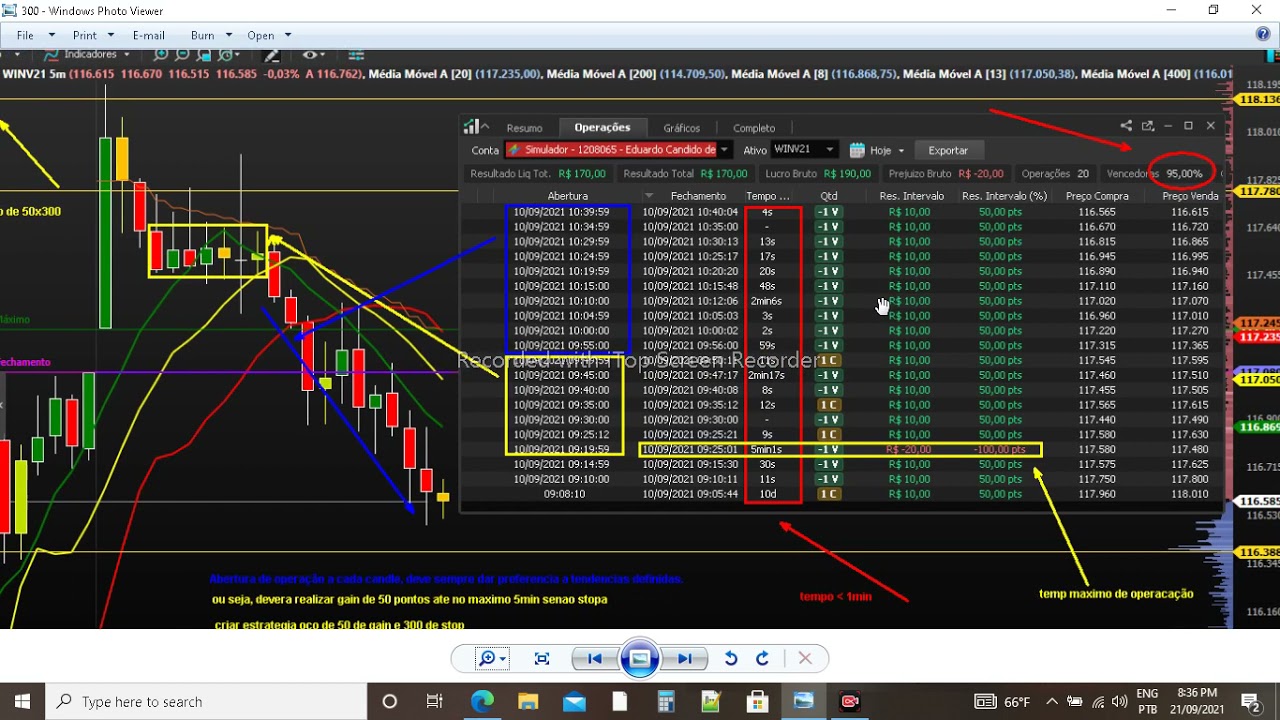
Task: Click the Actual size button
Action: pyautogui.click(x=542, y=658)
